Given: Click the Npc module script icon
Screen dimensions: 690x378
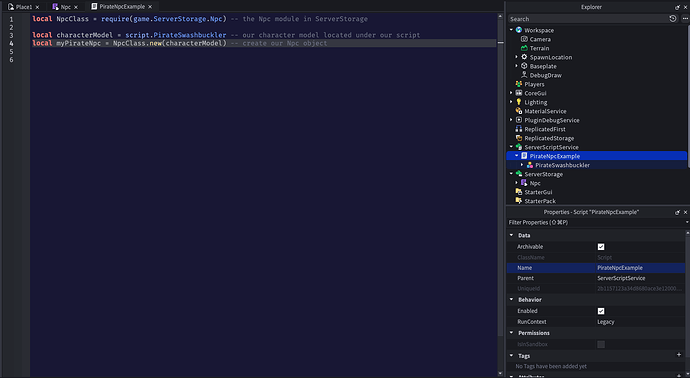Looking at the screenshot, I should point(524,183).
